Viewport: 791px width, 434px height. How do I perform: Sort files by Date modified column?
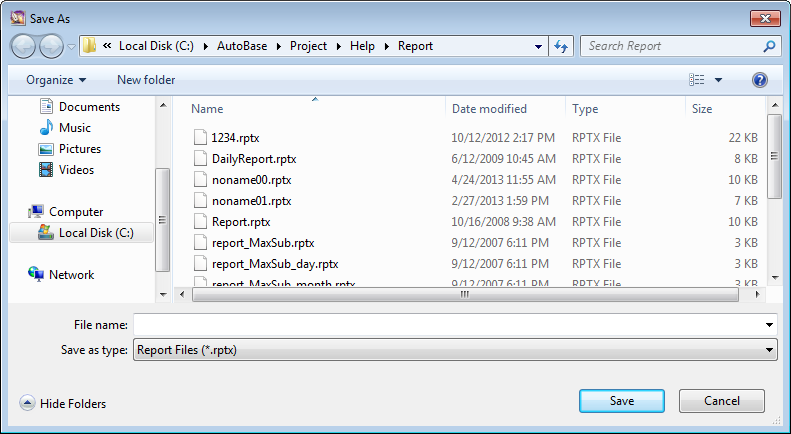click(489, 109)
